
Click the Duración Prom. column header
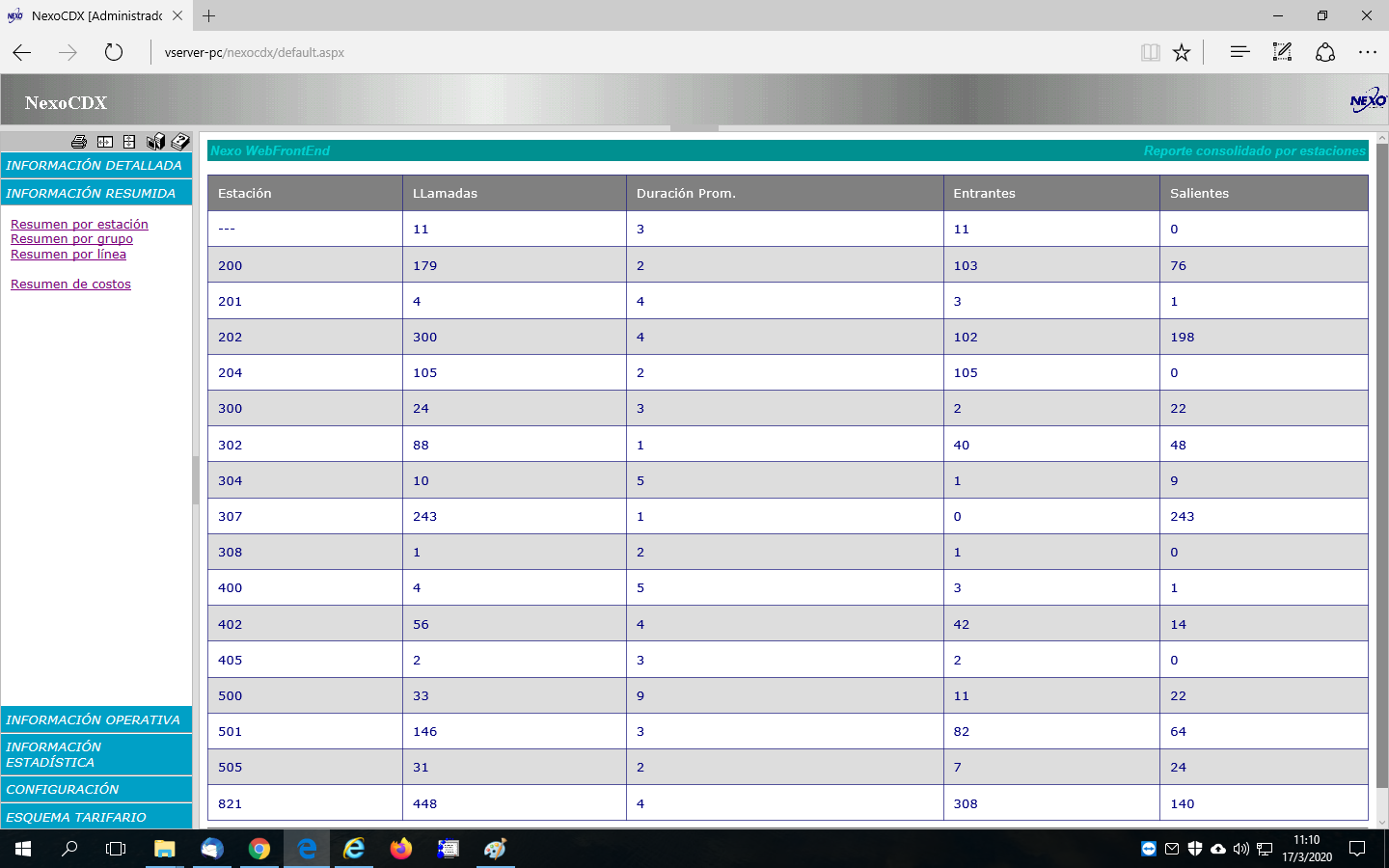tap(785, 193)
